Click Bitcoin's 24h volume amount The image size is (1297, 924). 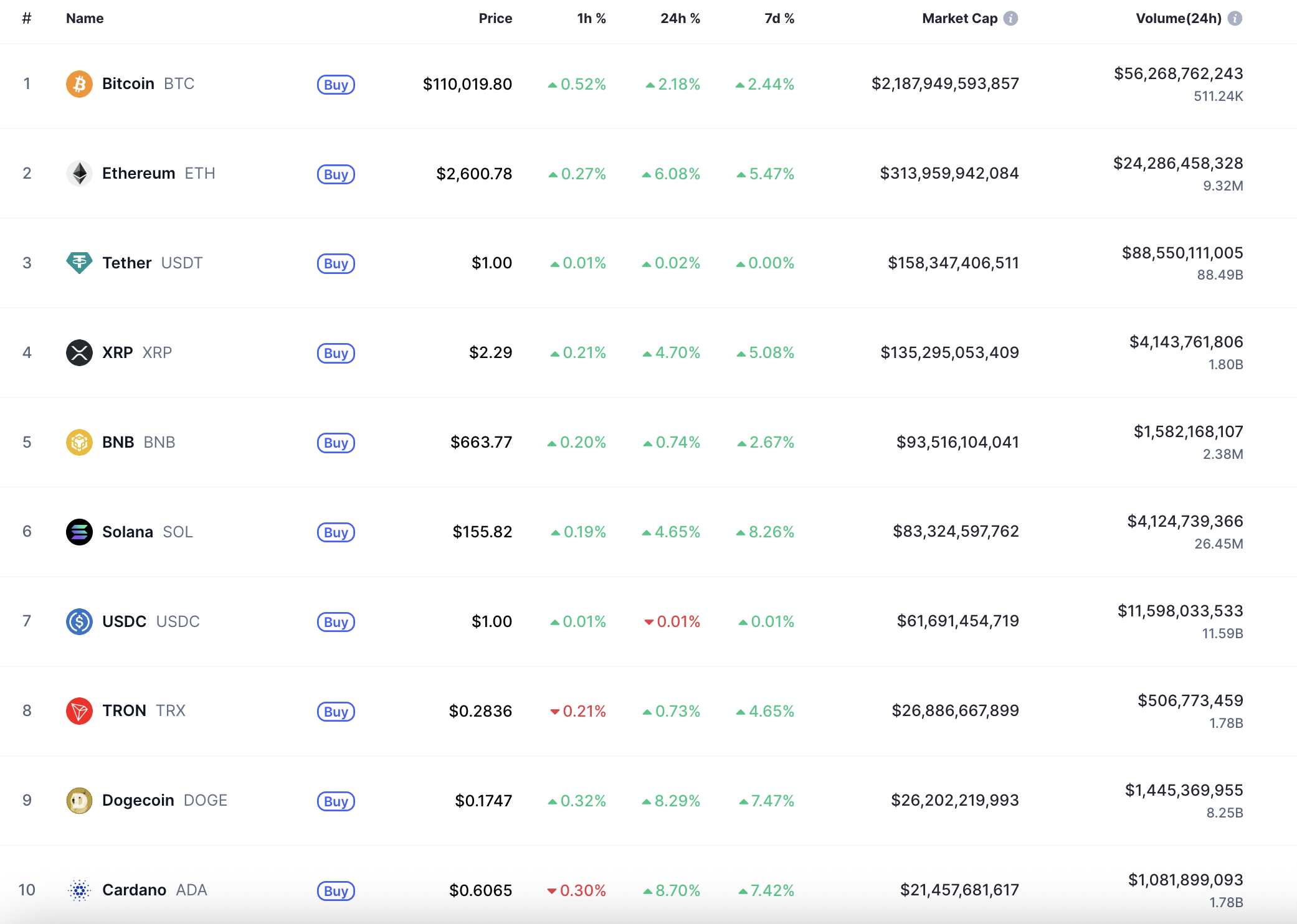[1178, 74]
